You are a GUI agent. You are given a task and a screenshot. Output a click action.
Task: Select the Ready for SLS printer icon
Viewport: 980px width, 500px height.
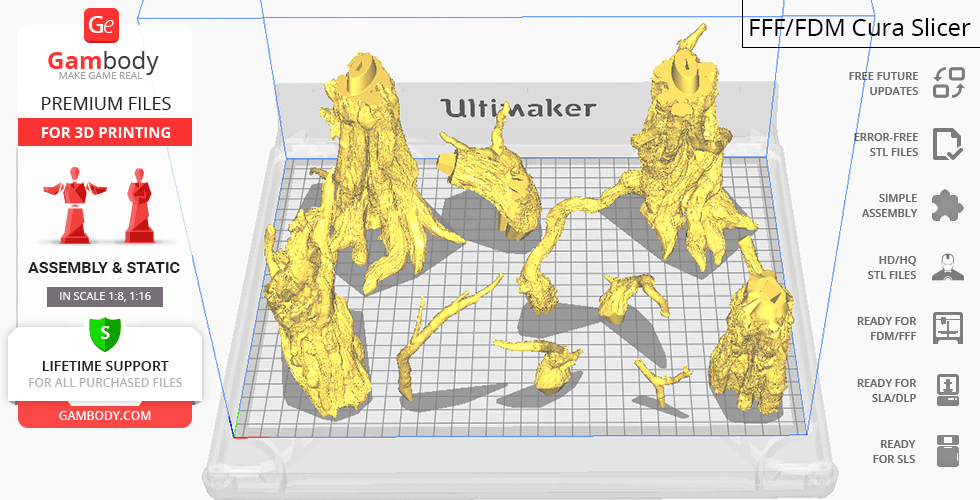(x=947, y=450)
